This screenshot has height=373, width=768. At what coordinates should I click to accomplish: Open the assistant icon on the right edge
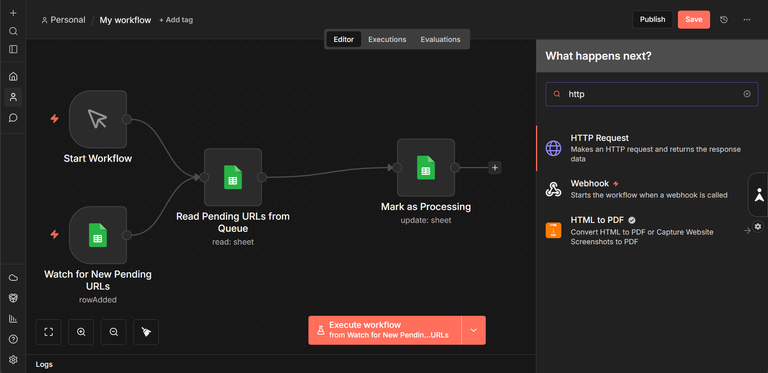tap(759, 194)
